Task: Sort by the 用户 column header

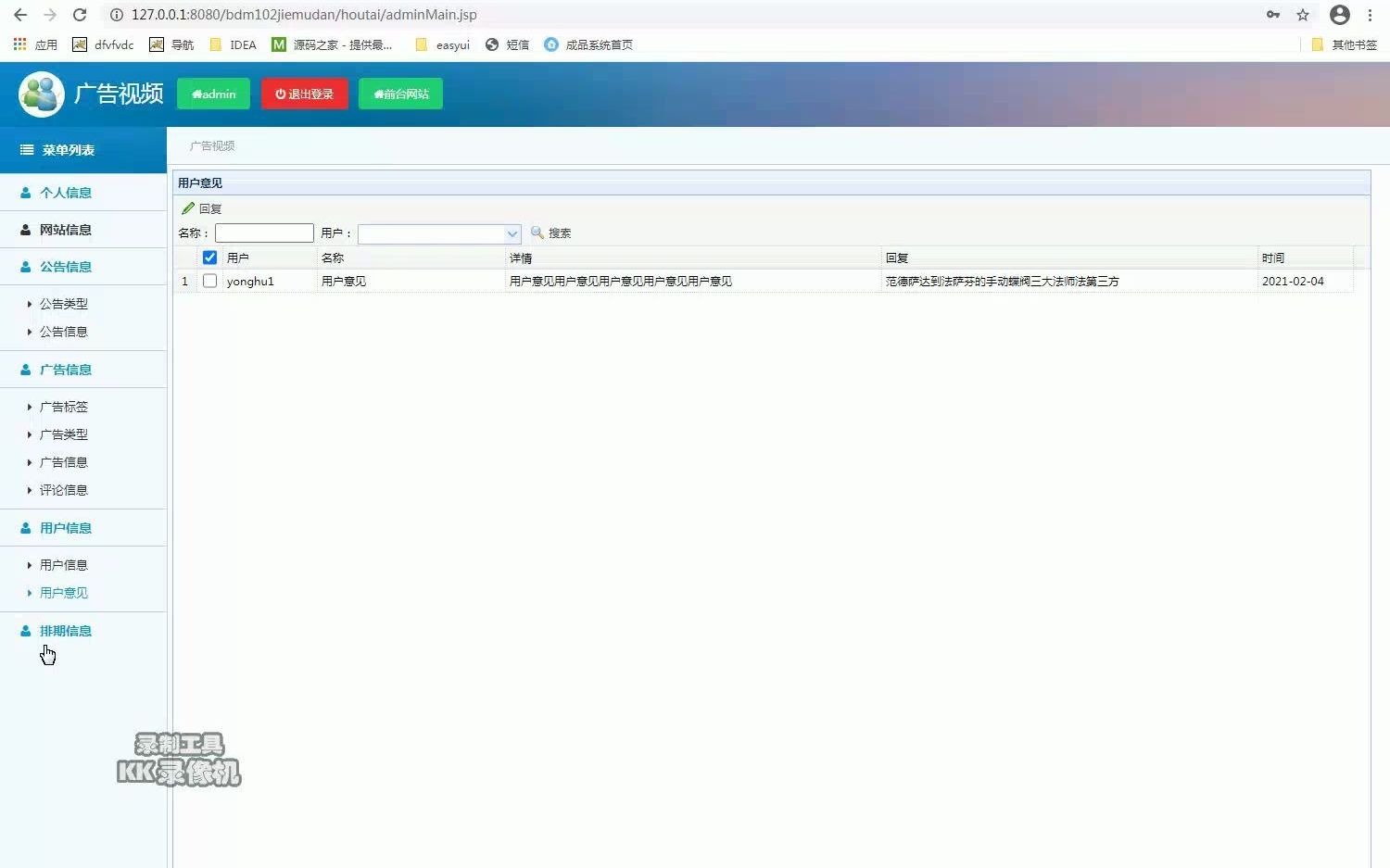Action: pyautogui.click(x=269, y=258)
